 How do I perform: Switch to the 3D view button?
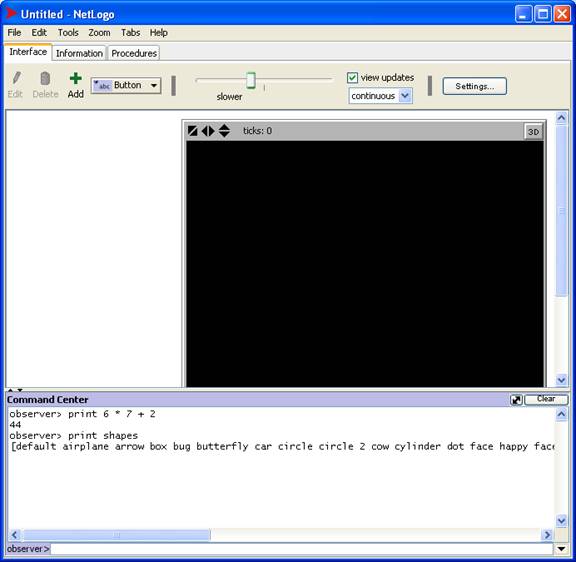point(533,132)
